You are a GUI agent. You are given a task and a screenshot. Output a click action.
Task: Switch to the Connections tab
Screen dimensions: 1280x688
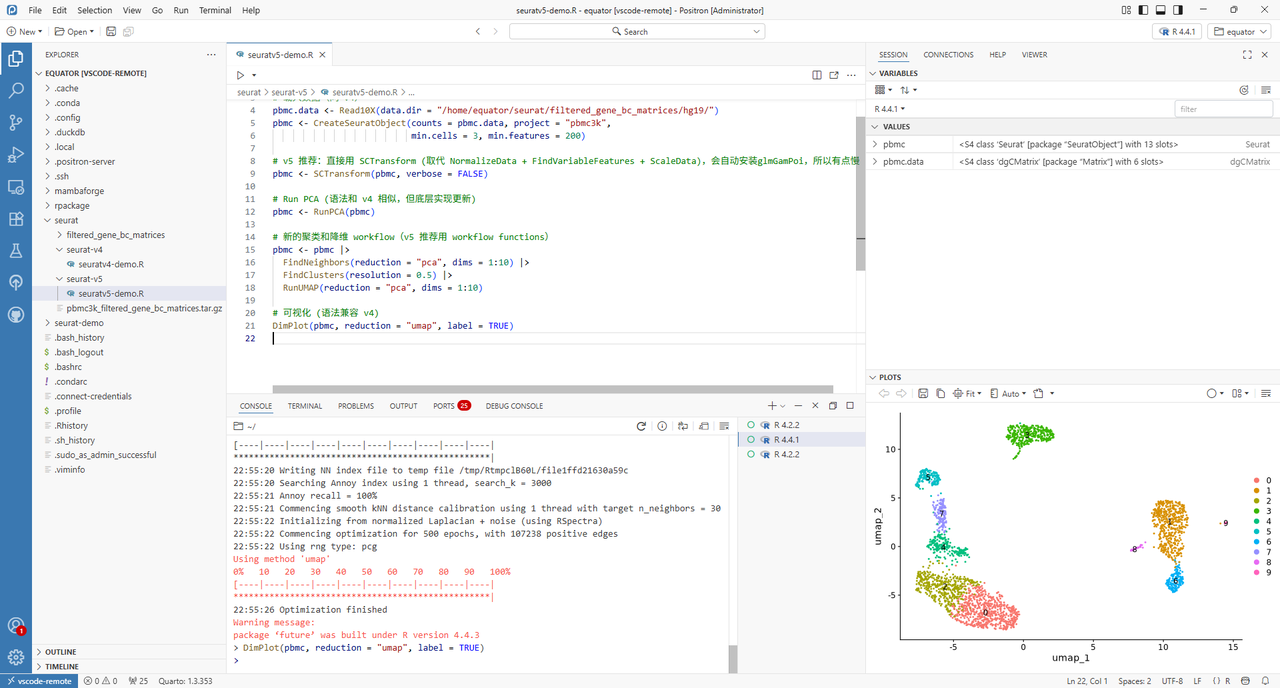(x=948, y=55)
